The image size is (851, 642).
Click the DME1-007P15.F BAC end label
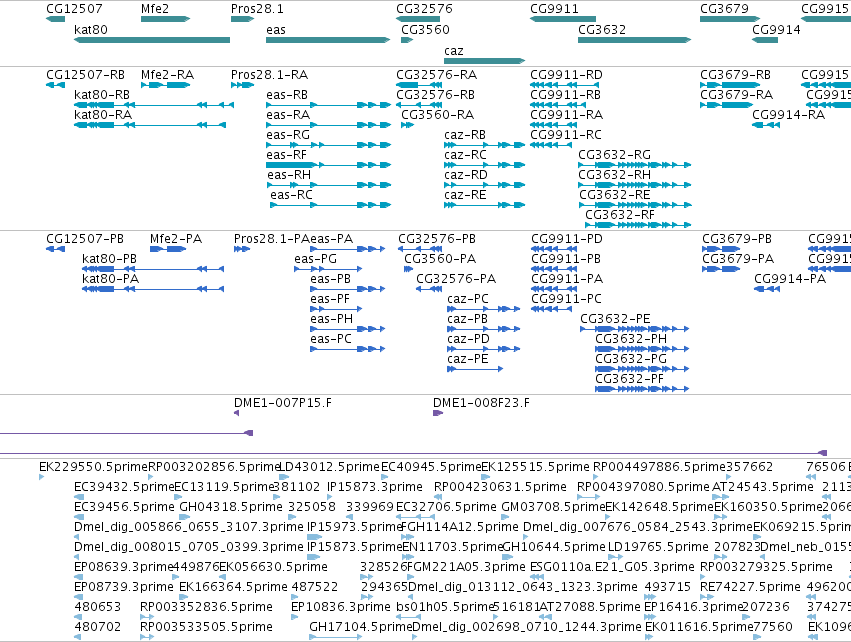(283, 403)
